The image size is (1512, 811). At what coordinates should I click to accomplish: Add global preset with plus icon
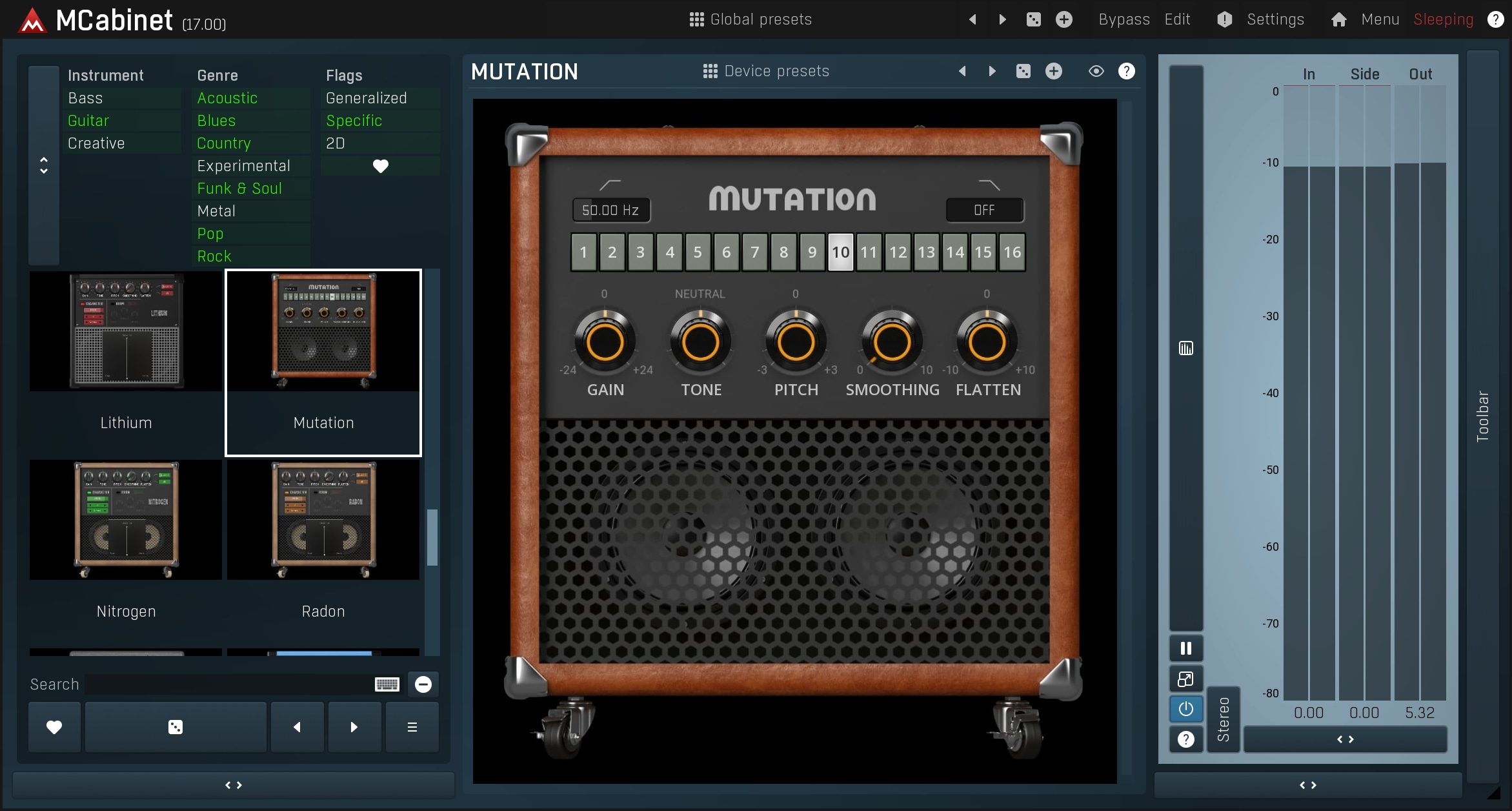point(1064,19)
